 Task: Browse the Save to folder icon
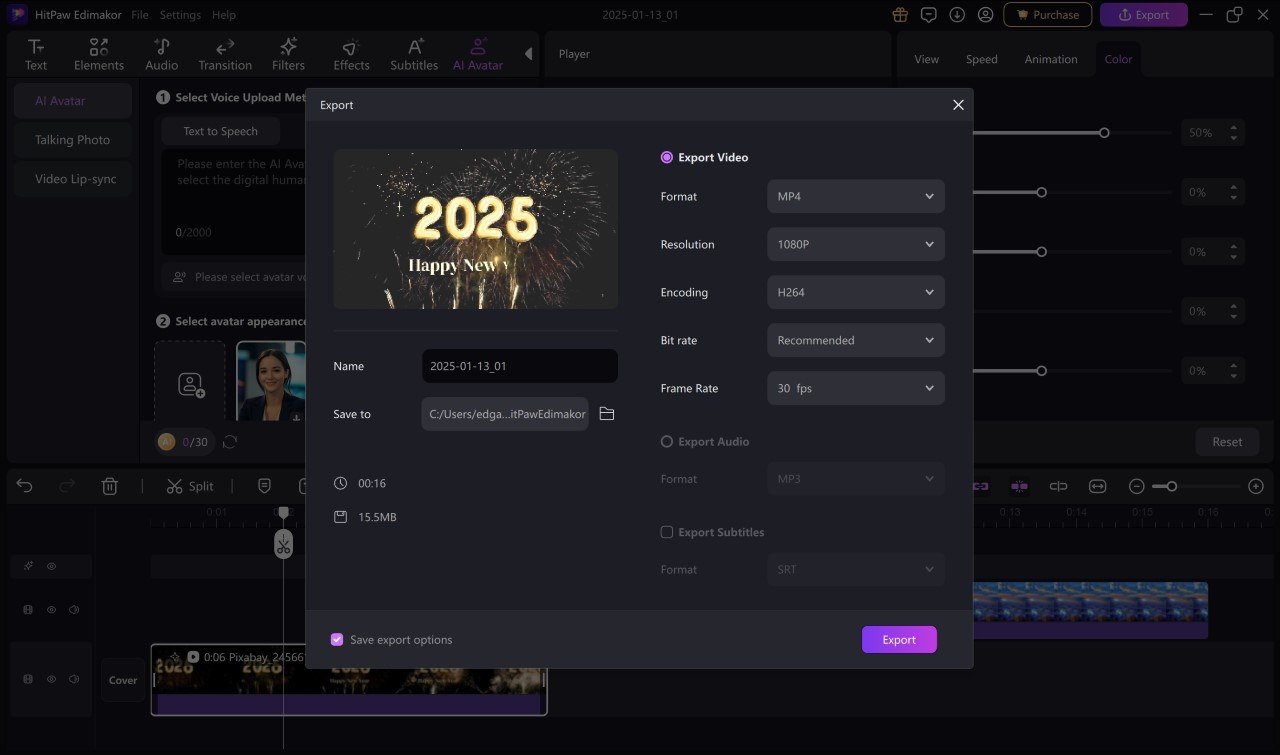click(x=607, y=414)
